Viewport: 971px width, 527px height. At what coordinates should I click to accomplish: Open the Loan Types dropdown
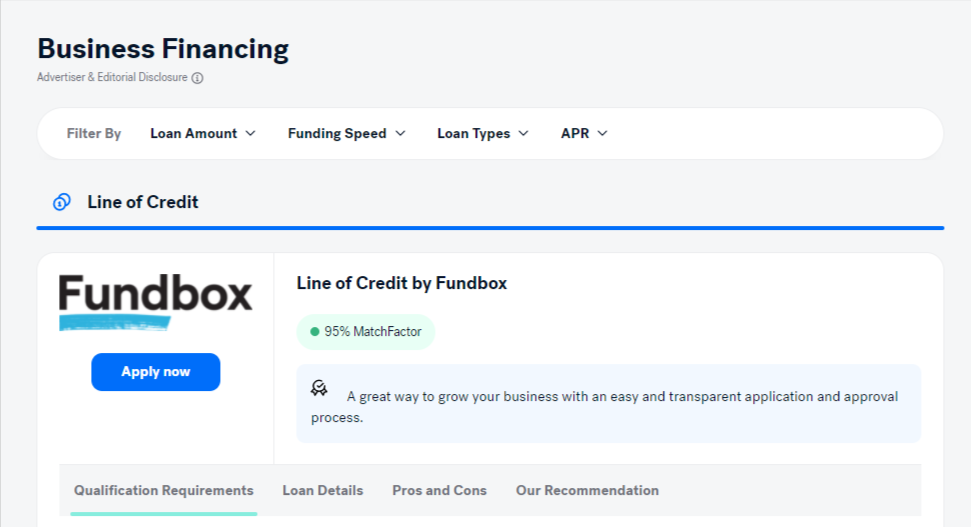(483, 133)
